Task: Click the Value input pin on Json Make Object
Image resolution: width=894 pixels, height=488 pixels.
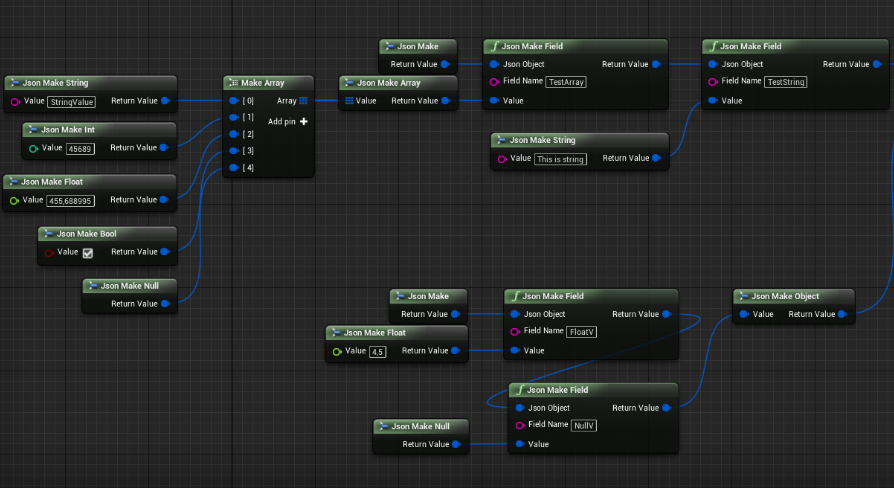Action: pos(743,314)
